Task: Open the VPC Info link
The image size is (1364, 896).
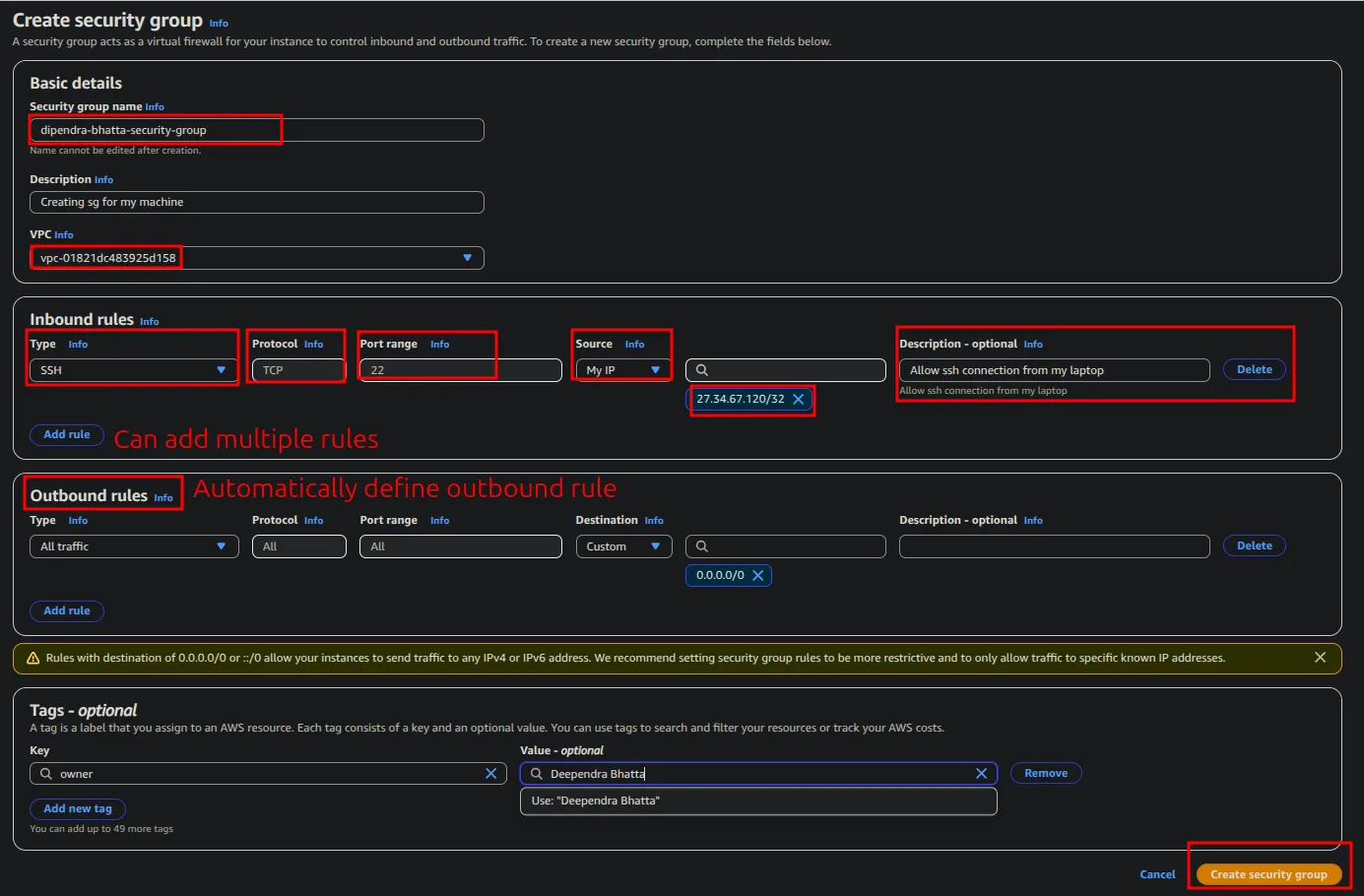Action: [x=64, y=235]
